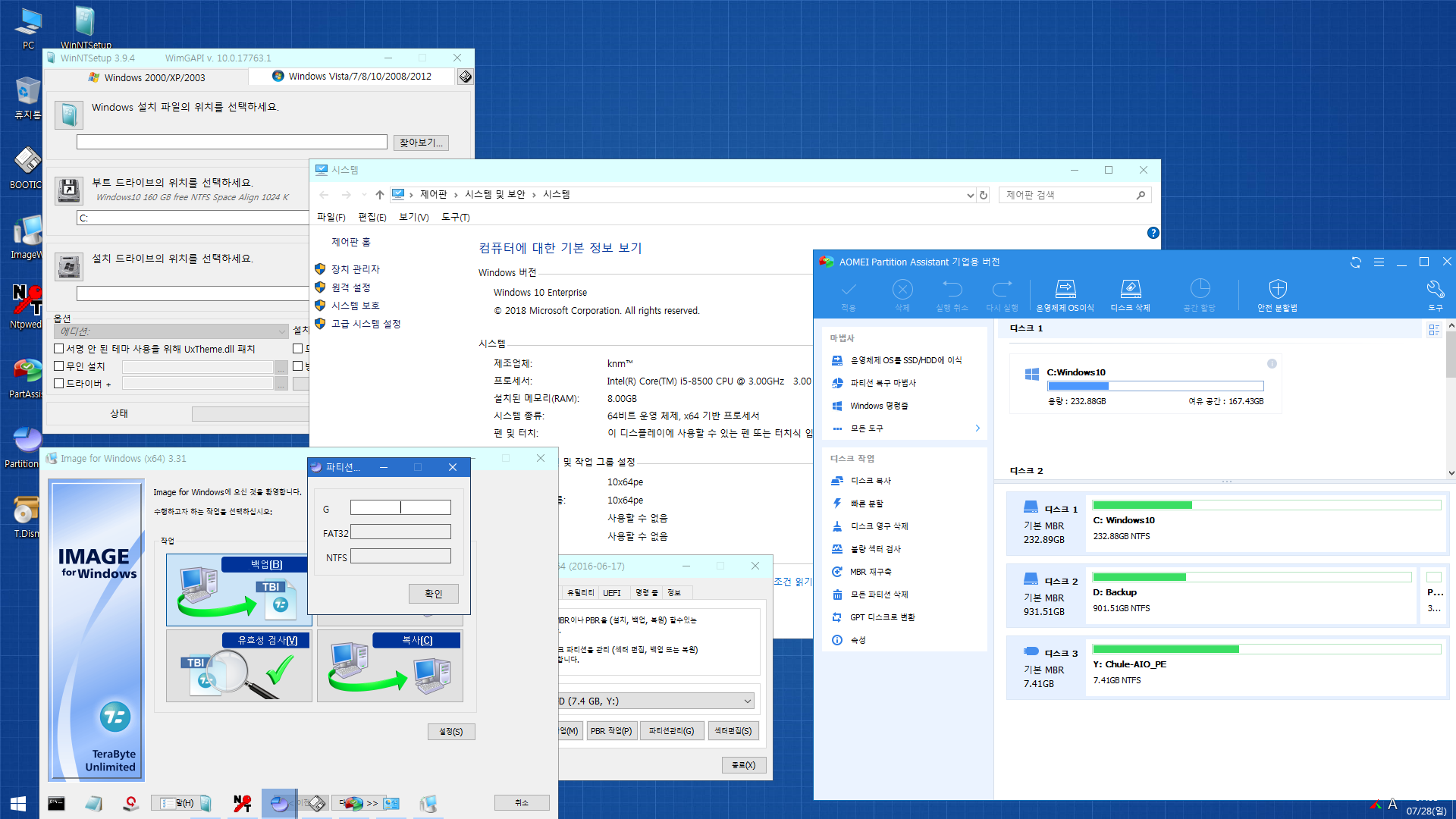Click the 백업(B) button in Image for Windows
1456x819 pixels.
click(239, 590)
